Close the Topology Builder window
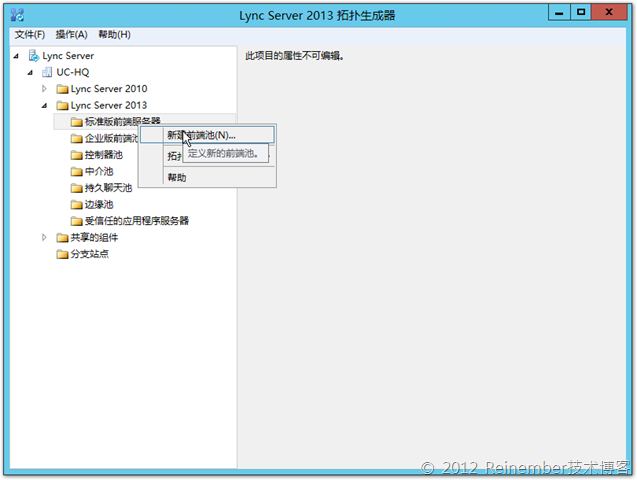The width and height of the screenshot is (637, 480). tap(609, 13)
